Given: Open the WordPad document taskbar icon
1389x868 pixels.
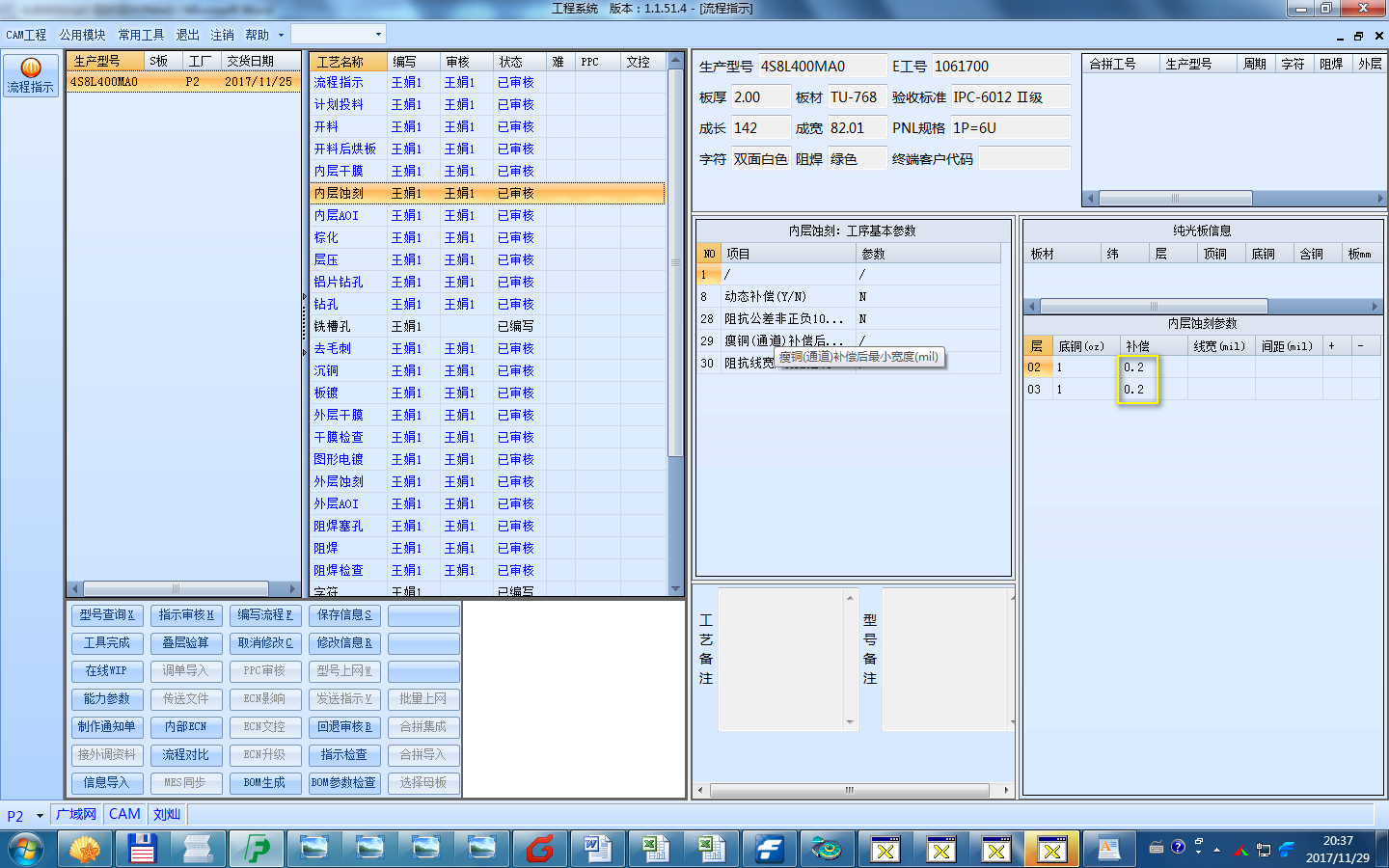Looking at the screenshot, I should 1109,850.
